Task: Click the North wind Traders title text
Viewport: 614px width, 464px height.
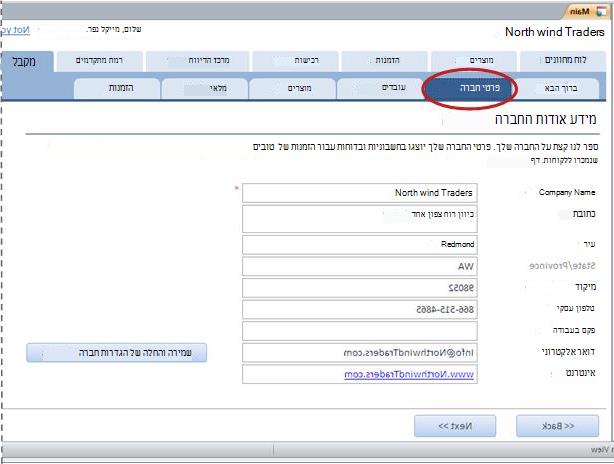Action: [x=554, y=32]
